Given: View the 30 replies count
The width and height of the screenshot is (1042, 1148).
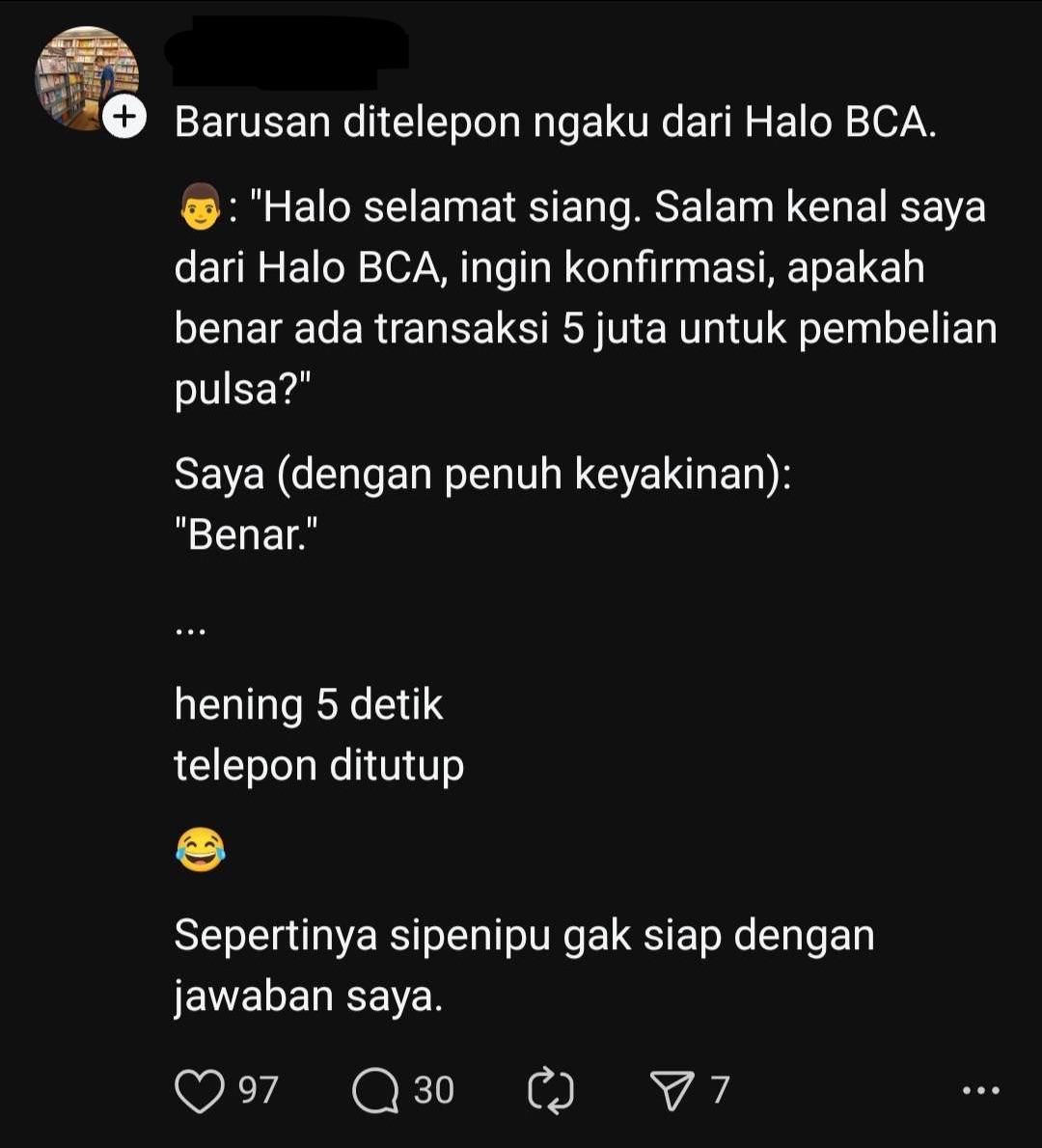Looking at the screenshot, I should click(x=433, y=1090).
